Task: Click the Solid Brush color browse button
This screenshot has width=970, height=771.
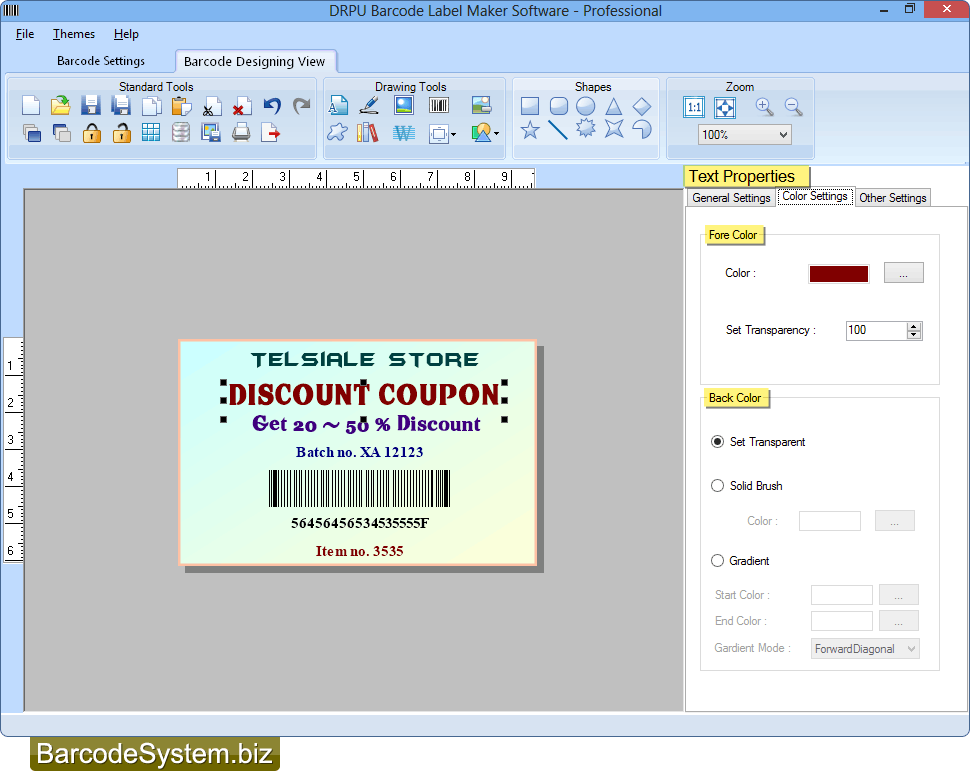Action: 895,521
